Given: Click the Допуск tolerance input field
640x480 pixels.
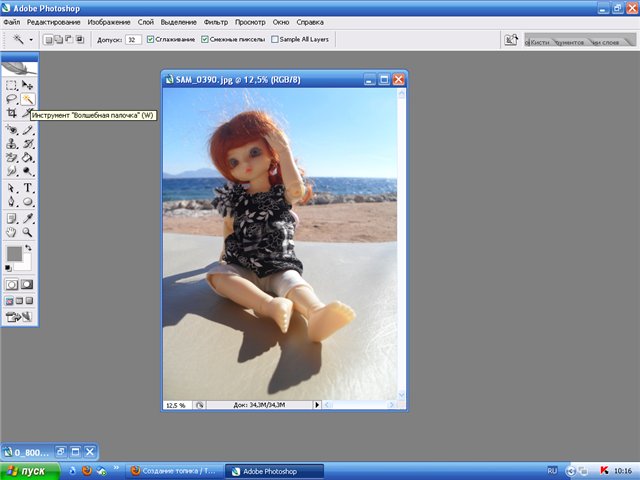Looking at the screenshot, I should pyautogui.click(x=133, y=40).
